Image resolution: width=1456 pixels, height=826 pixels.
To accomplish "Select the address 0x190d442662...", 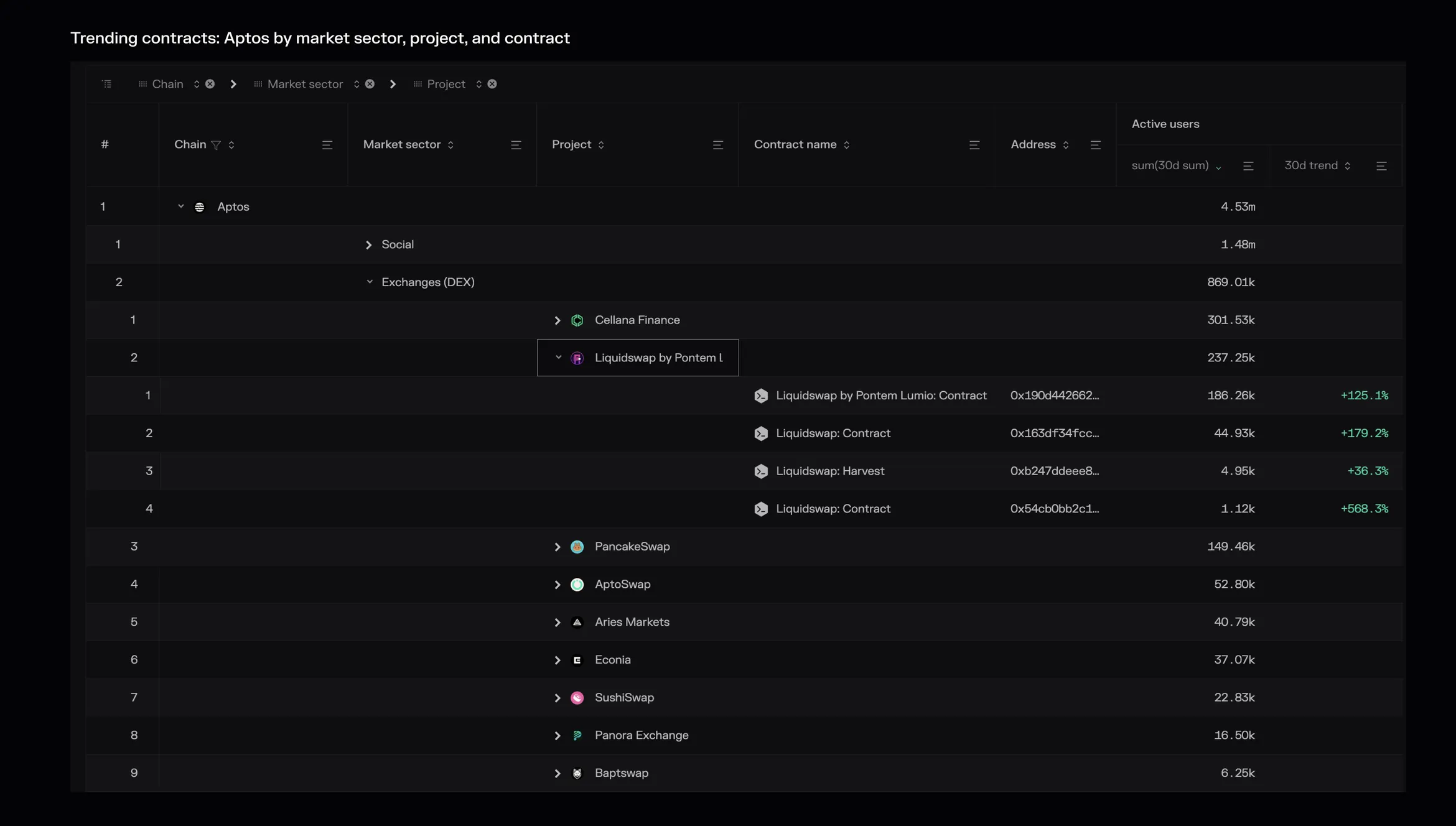I will pos(1055,396).
